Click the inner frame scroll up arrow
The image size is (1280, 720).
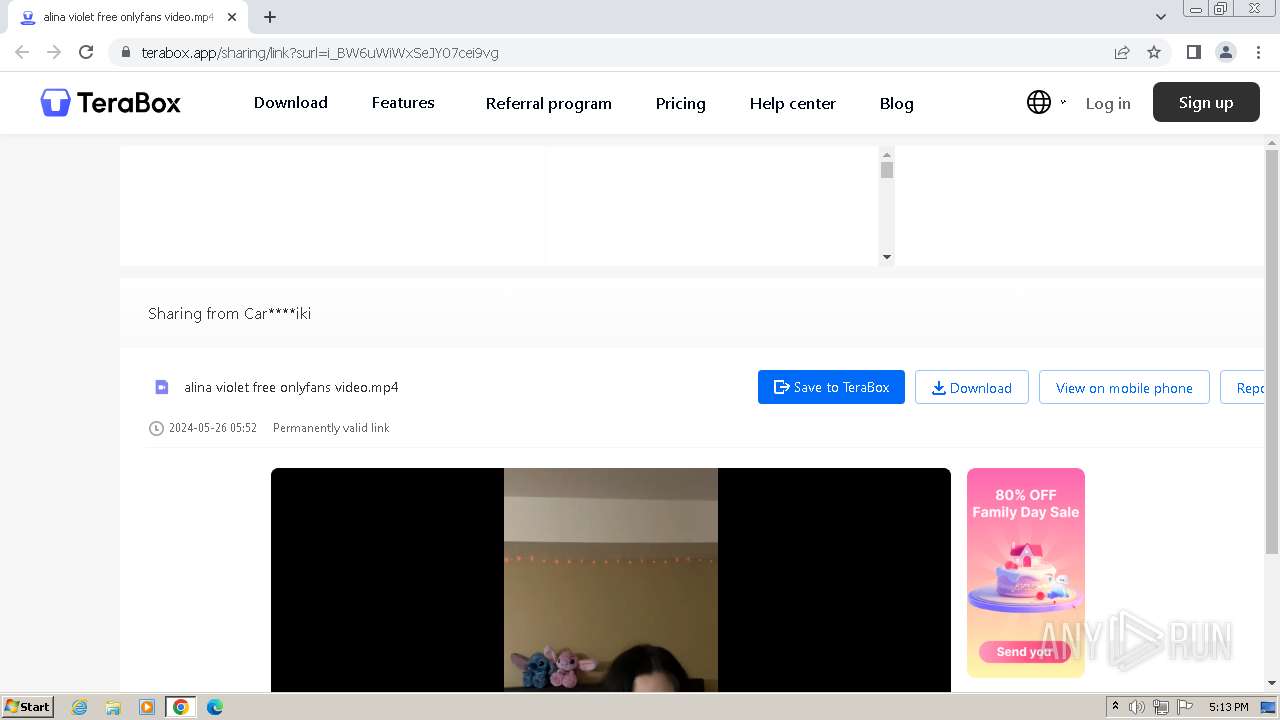[886, 155]
